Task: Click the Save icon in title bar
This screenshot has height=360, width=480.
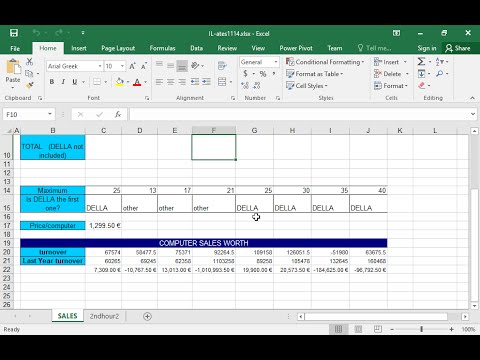Action: (14, 33)
